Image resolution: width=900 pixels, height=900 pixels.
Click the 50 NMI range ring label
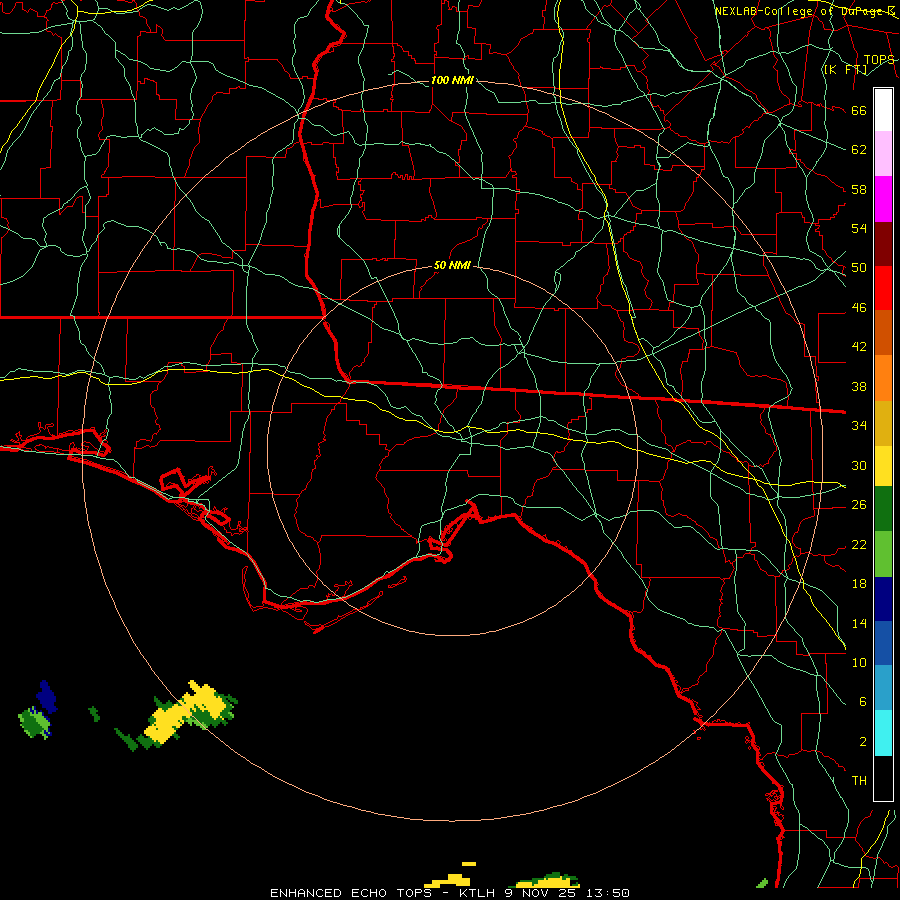(x=452, y=265)
